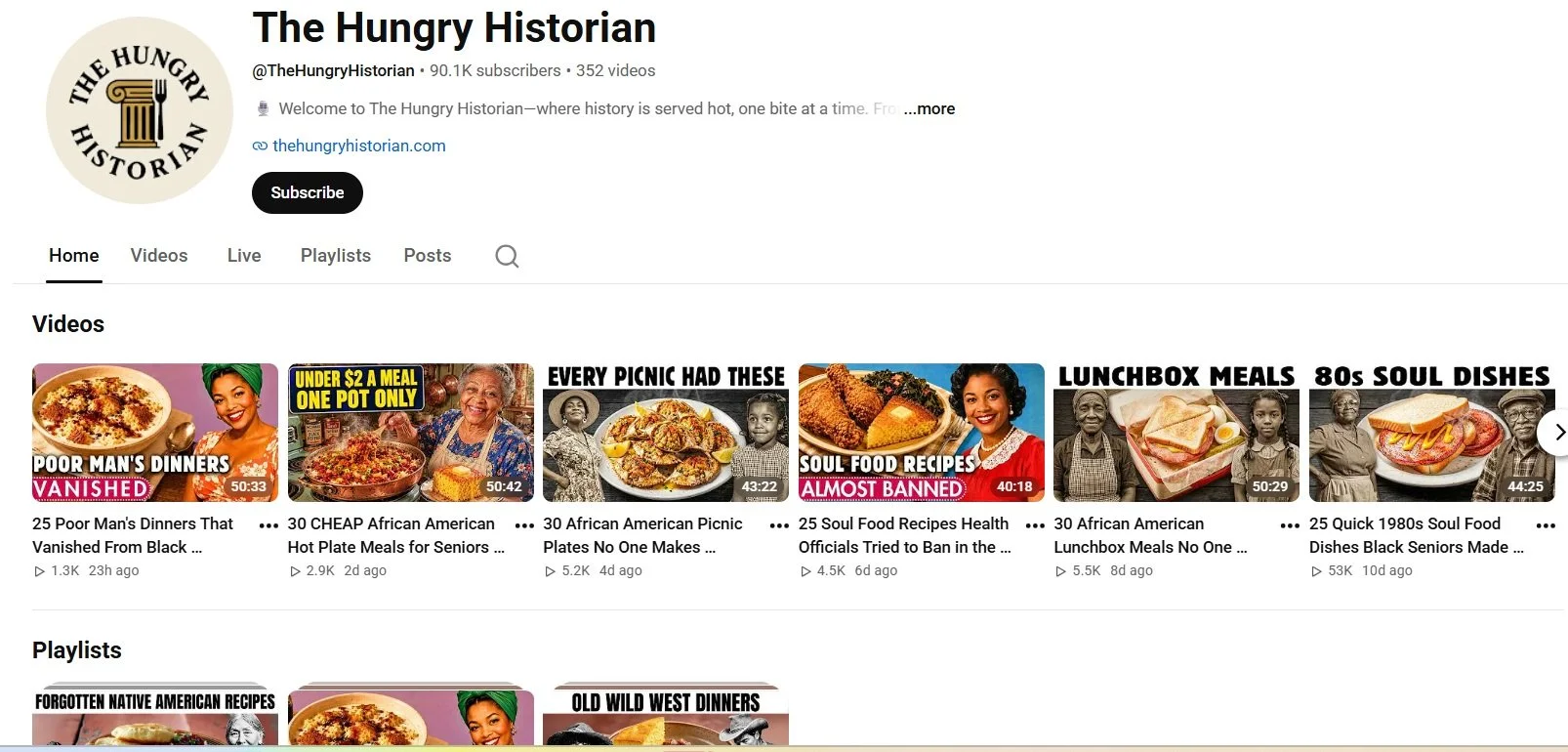Click the next arrow on Videos carousel

pyautogui.click(x=1557, y=433)
